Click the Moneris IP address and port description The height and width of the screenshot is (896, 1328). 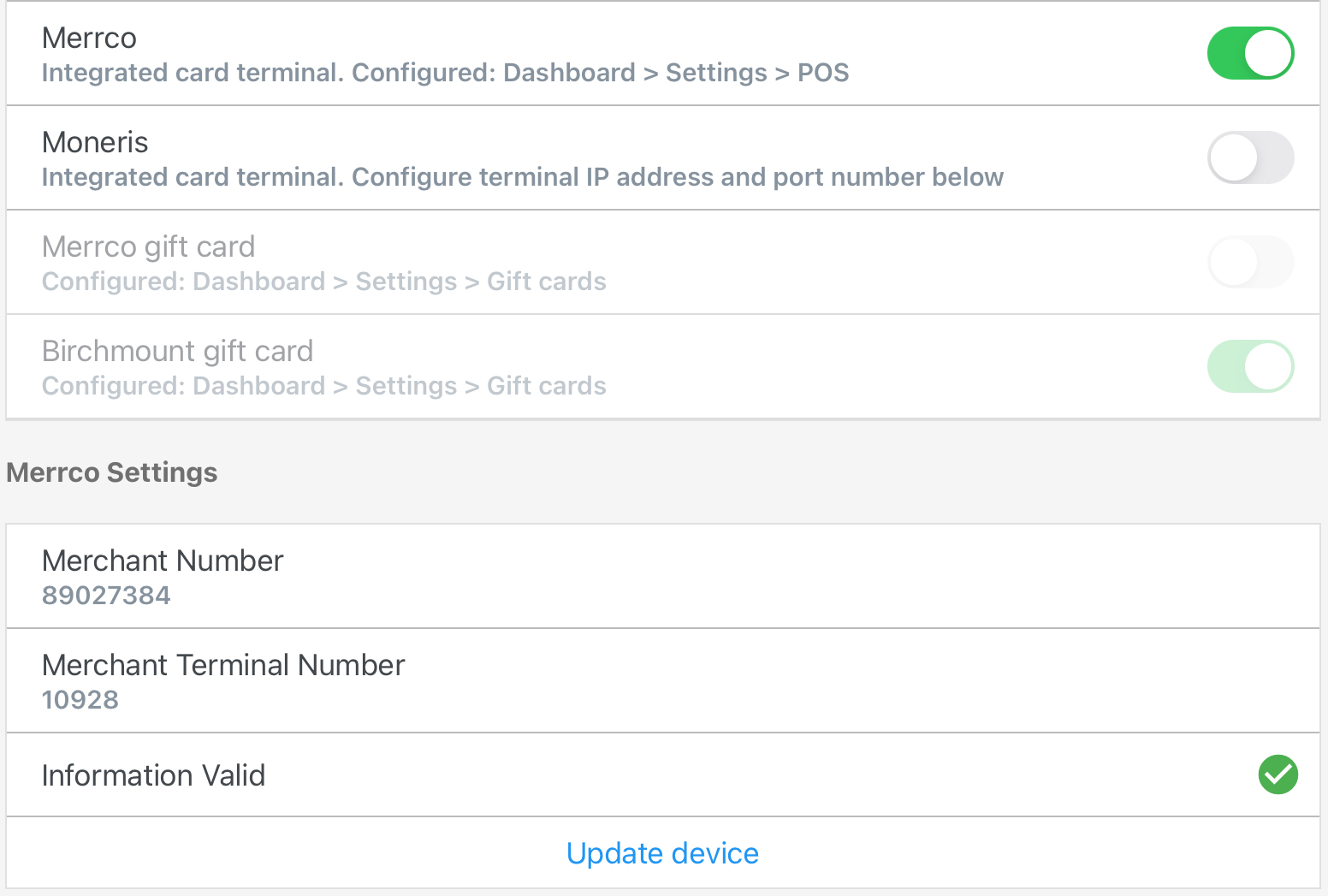pos(522,177)
